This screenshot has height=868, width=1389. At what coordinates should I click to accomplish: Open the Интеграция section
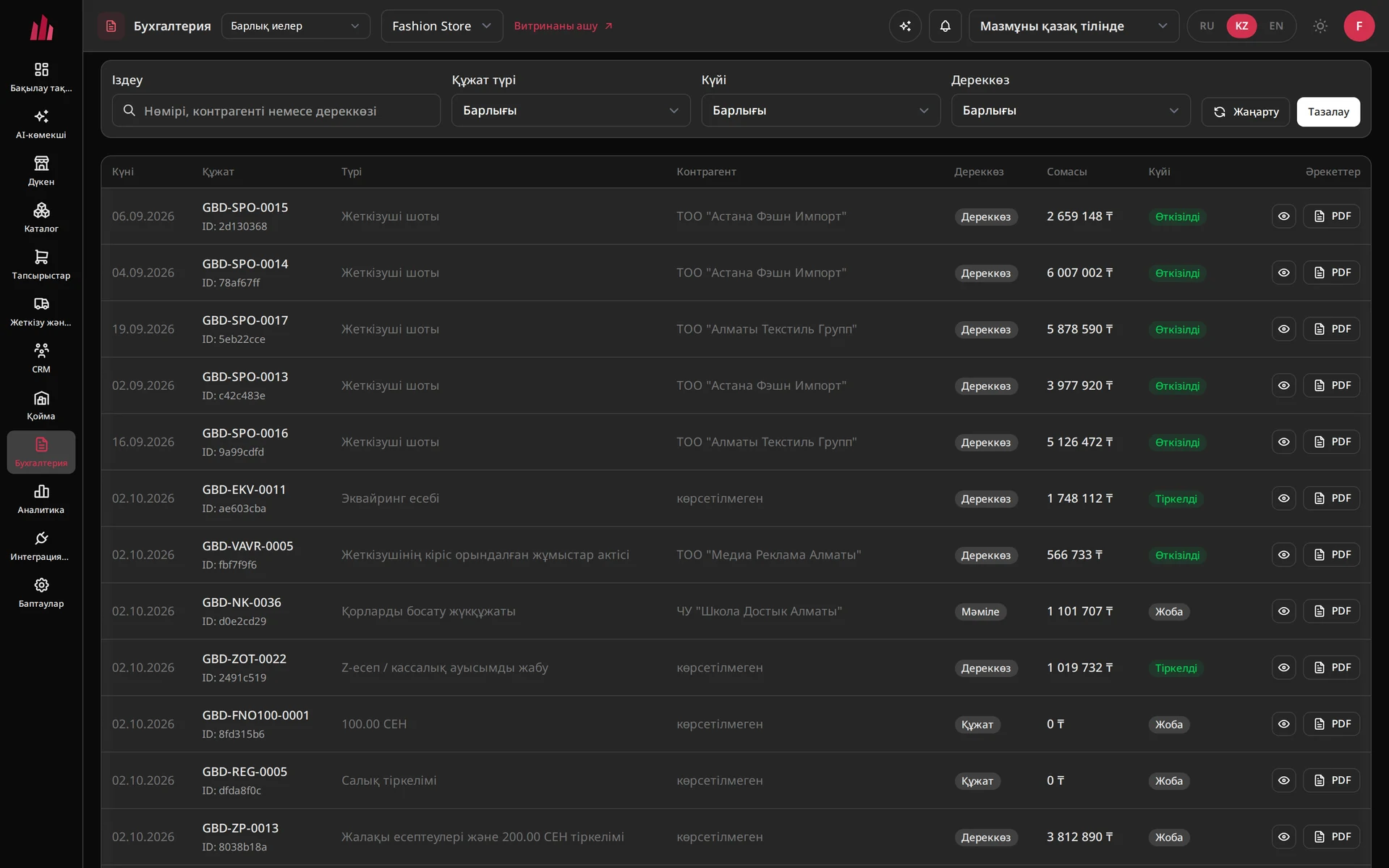(41, 547)
